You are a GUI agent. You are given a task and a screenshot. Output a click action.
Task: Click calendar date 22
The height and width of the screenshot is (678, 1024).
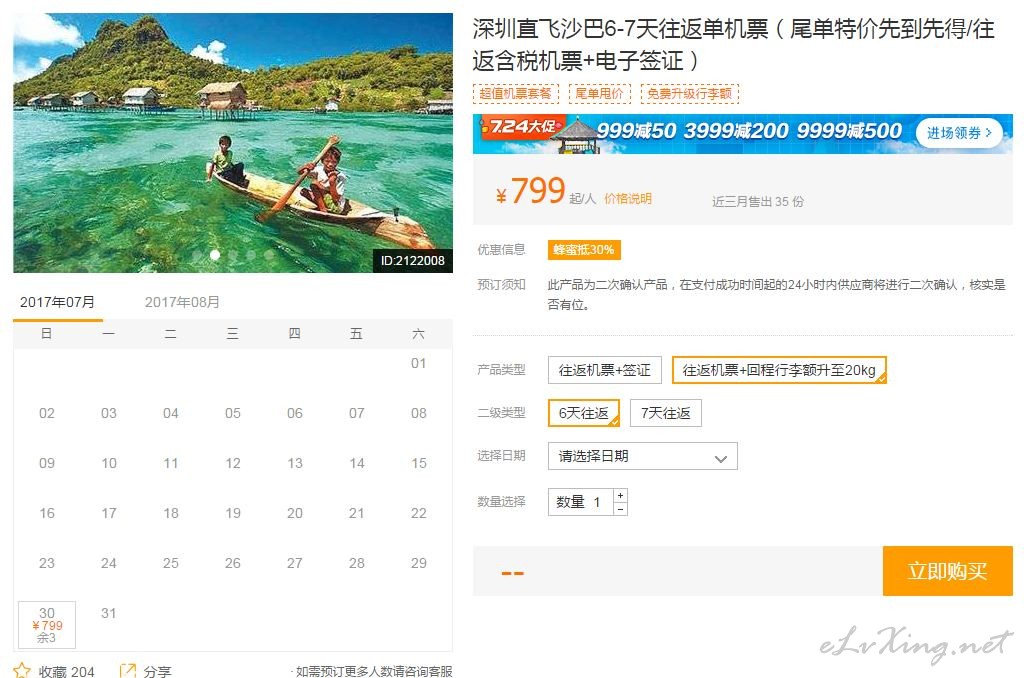coord(419,513)
